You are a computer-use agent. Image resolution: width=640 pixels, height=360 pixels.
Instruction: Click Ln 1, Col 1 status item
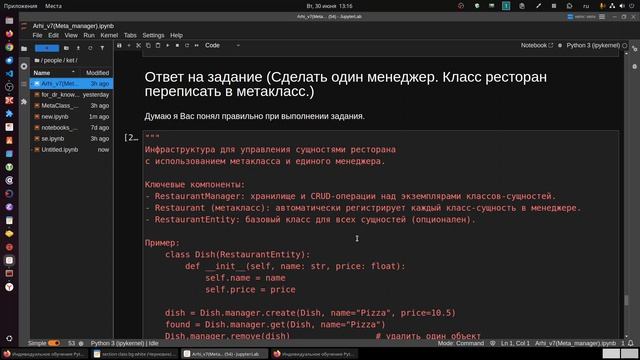(515, 343)
